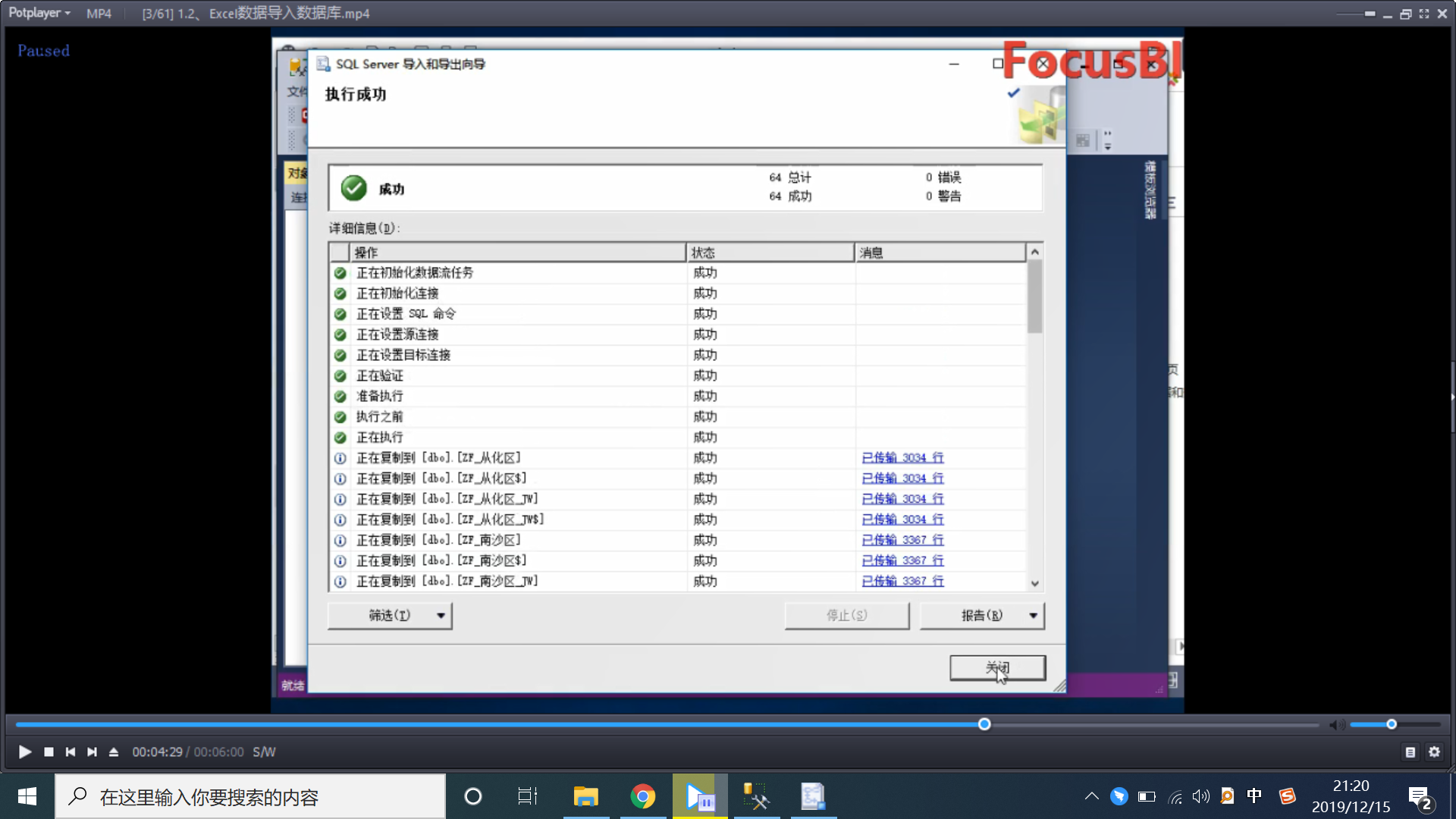Image resolution: width=1456 pixels, height=819 pixels.
Task: Click the video seek bar handle
Action: point(984,724)
